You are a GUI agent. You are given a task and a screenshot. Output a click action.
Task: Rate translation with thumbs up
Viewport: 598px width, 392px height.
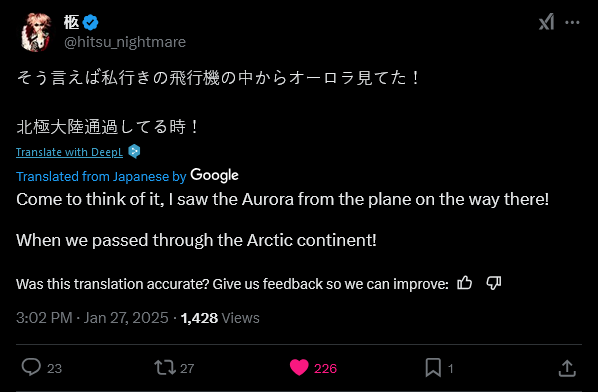(465, 283)
